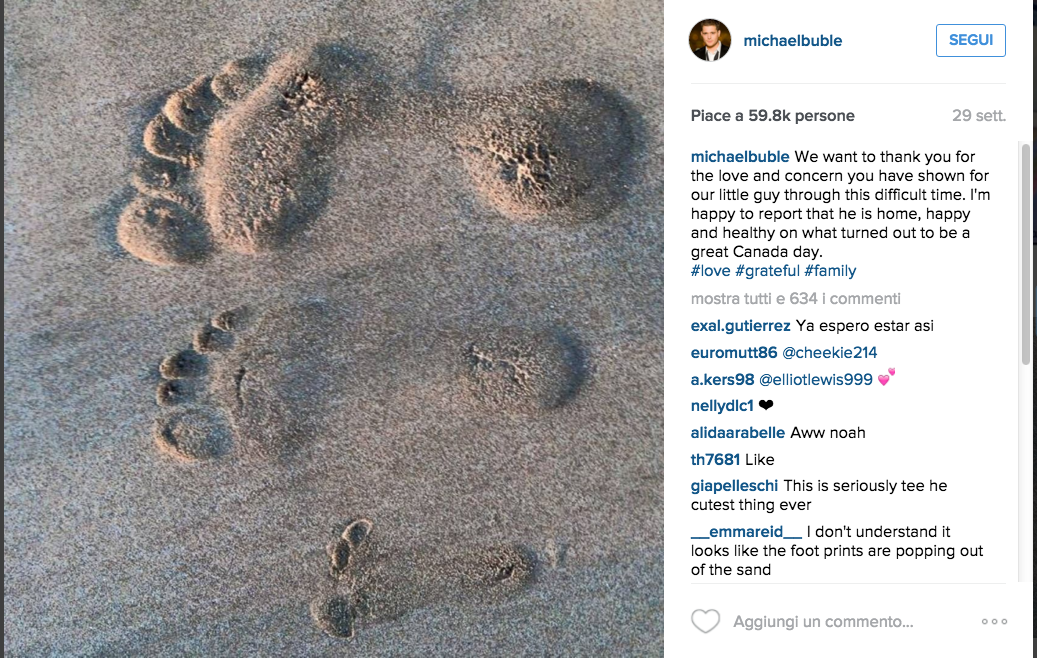
Task: Click the #love hashtag
Action: coord(710,271)
